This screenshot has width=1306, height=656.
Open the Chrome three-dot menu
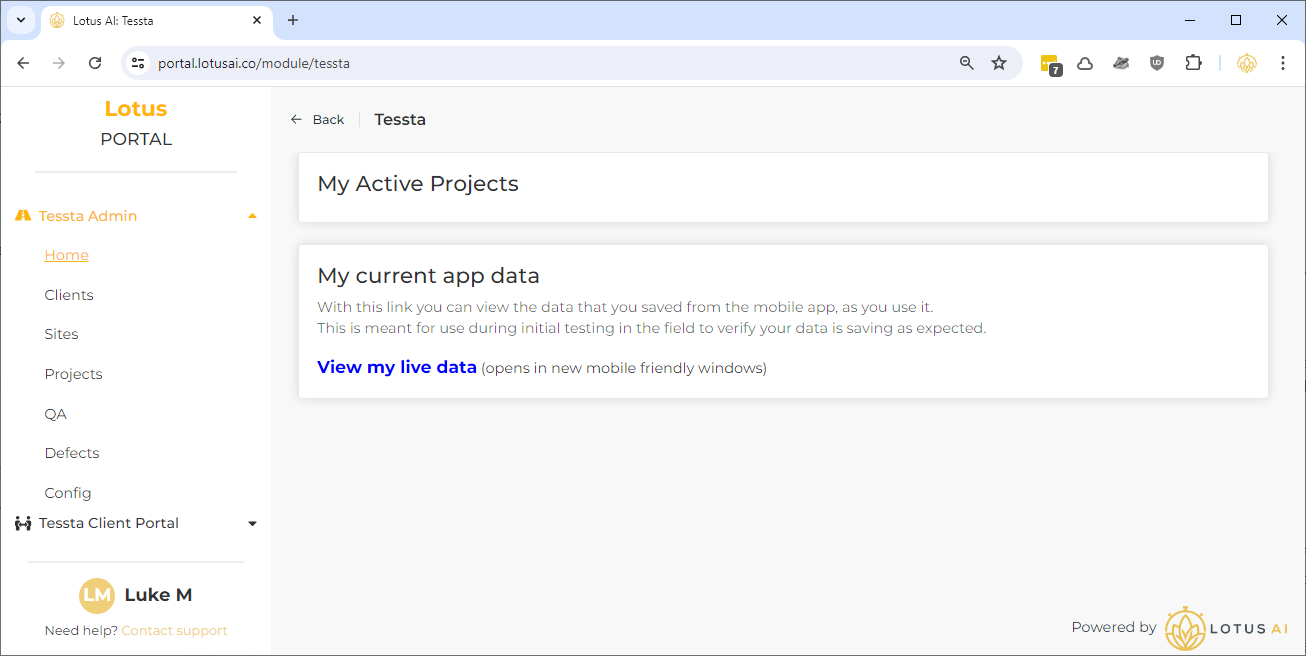pos(1283,63)
